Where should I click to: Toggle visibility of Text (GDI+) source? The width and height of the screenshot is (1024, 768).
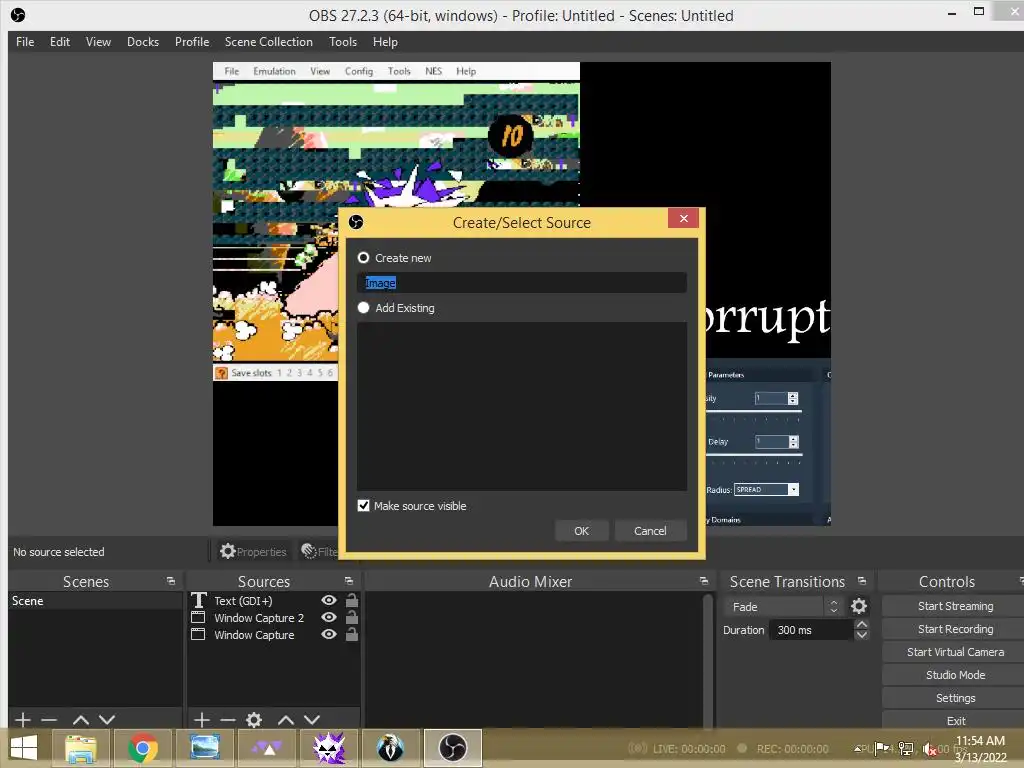coord(329,600)
